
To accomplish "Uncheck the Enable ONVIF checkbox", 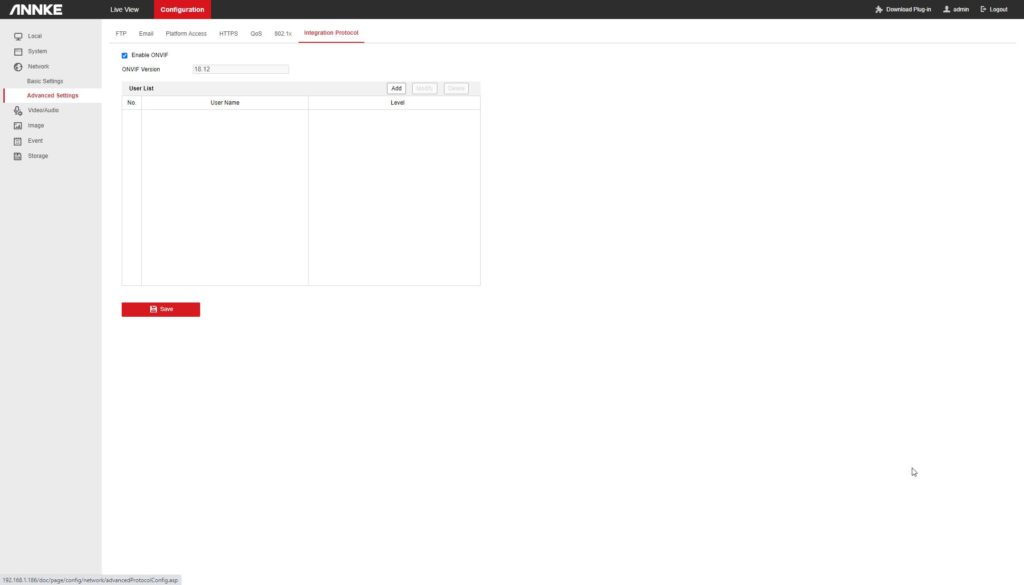I will pyautogui.click(x=125, y=55).
